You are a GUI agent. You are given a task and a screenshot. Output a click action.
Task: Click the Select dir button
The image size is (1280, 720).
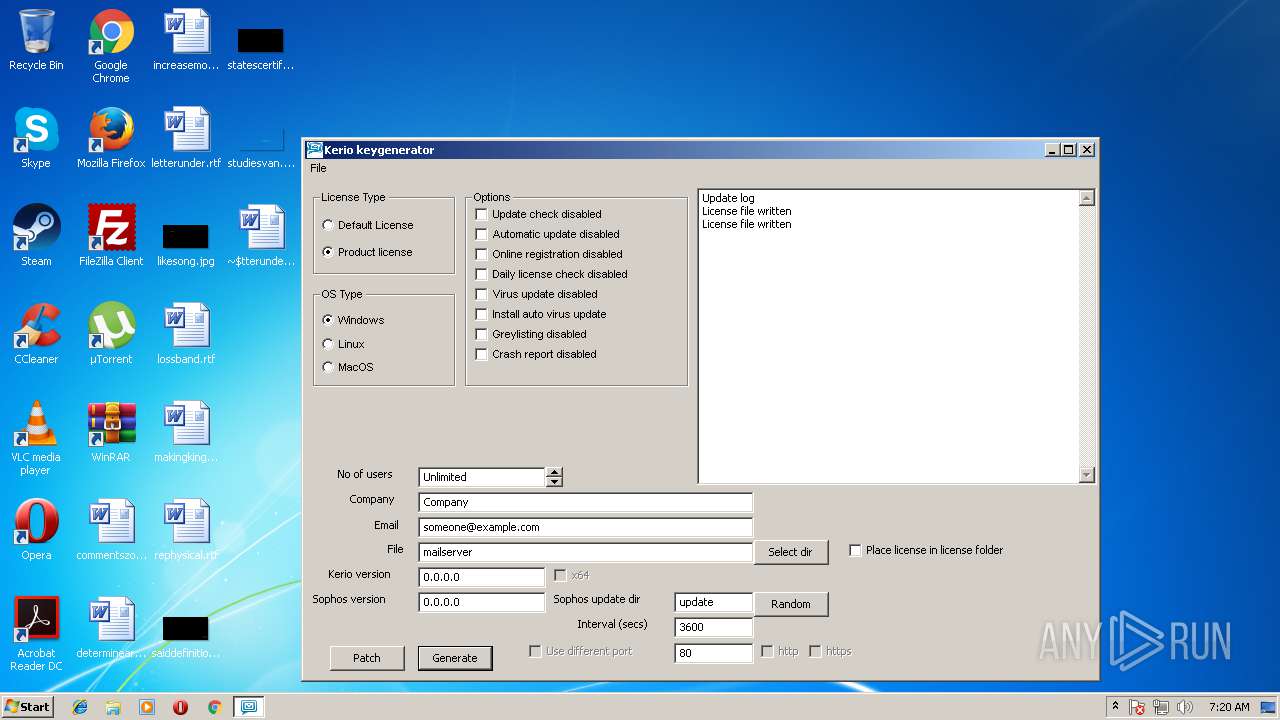(x=790, y=552)
